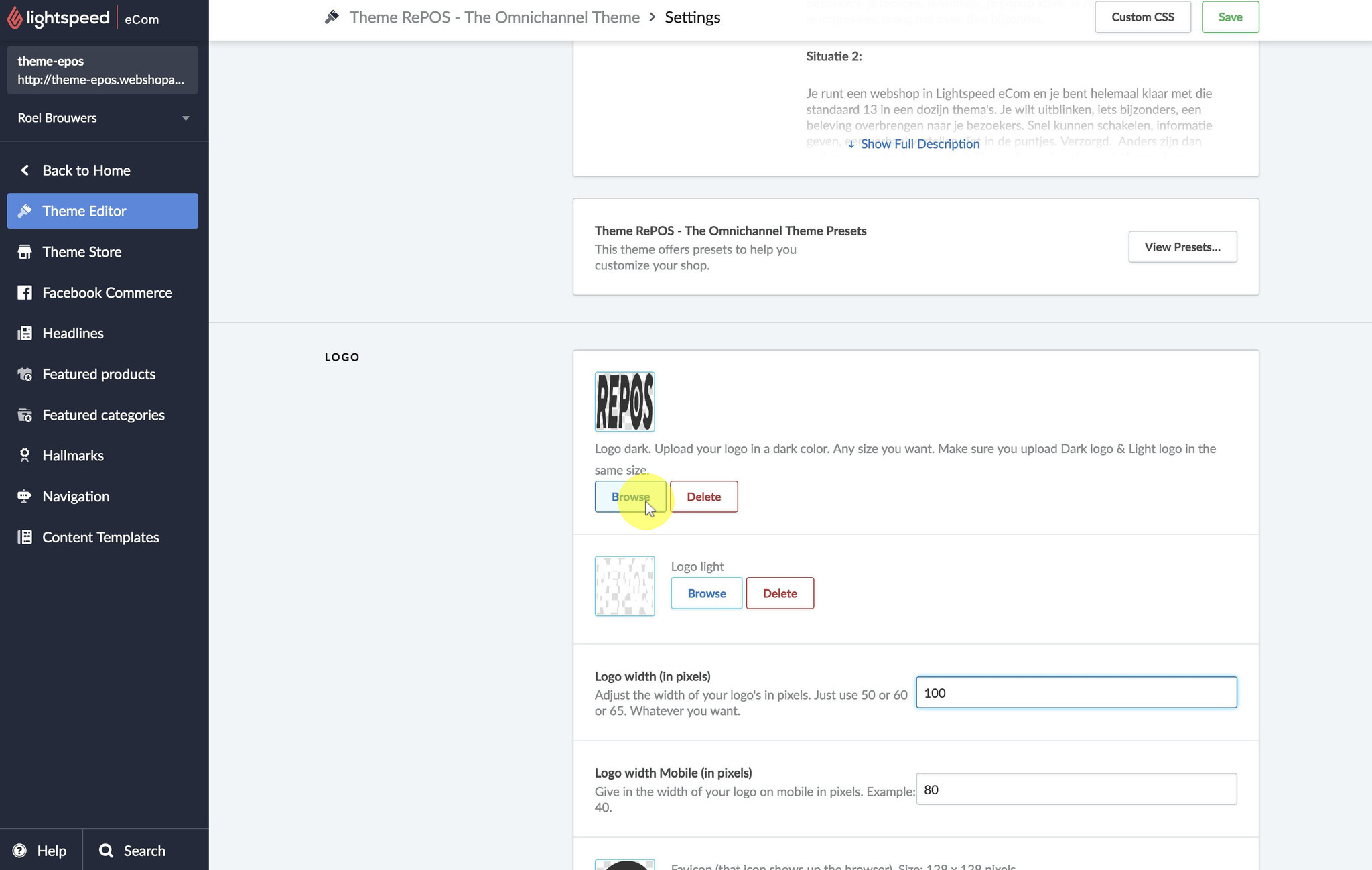Focus the Logo width Mobile field
The image size is (1372, 870).
[1075, 790]
